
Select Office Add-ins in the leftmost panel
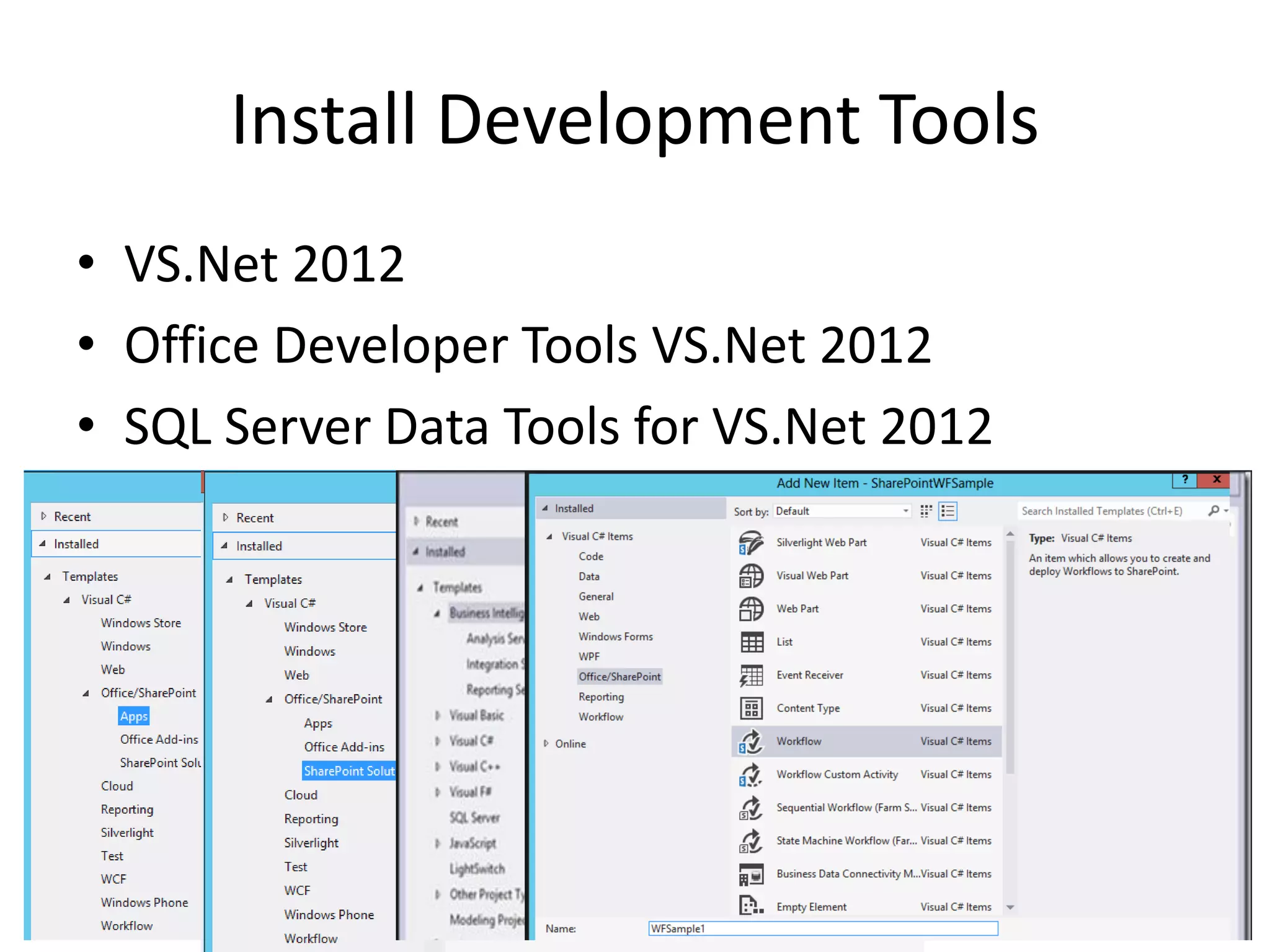159,739
